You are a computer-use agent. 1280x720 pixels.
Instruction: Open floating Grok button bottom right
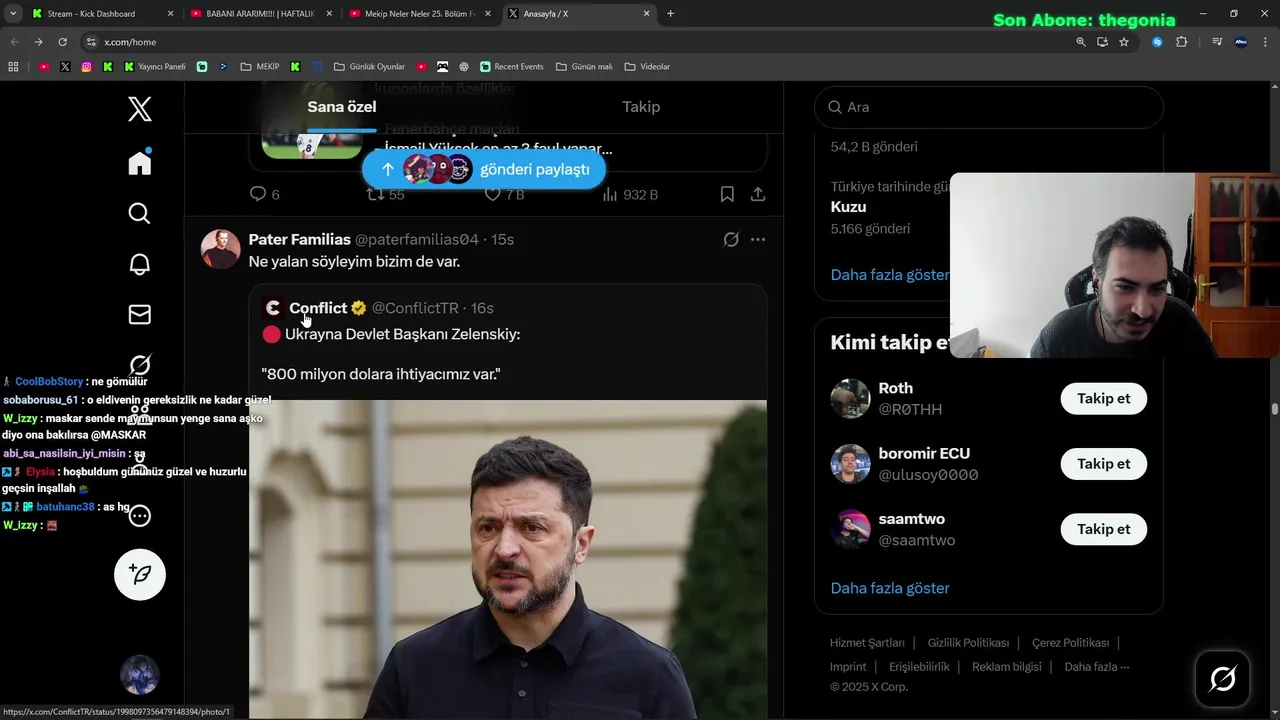tap(1222, 679)
